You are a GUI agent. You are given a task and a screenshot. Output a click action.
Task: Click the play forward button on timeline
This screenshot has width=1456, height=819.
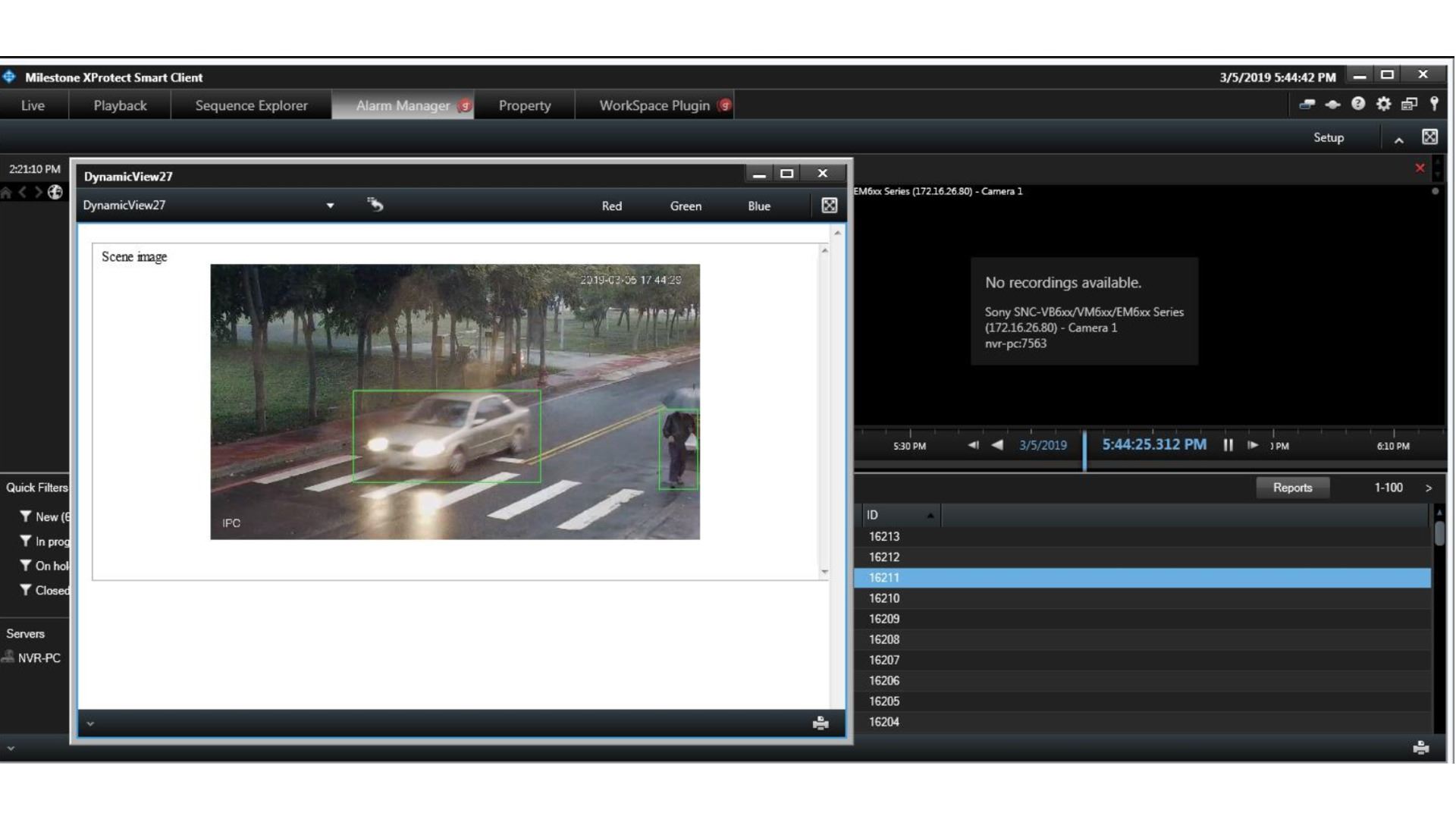click(x=1253, y=445)
